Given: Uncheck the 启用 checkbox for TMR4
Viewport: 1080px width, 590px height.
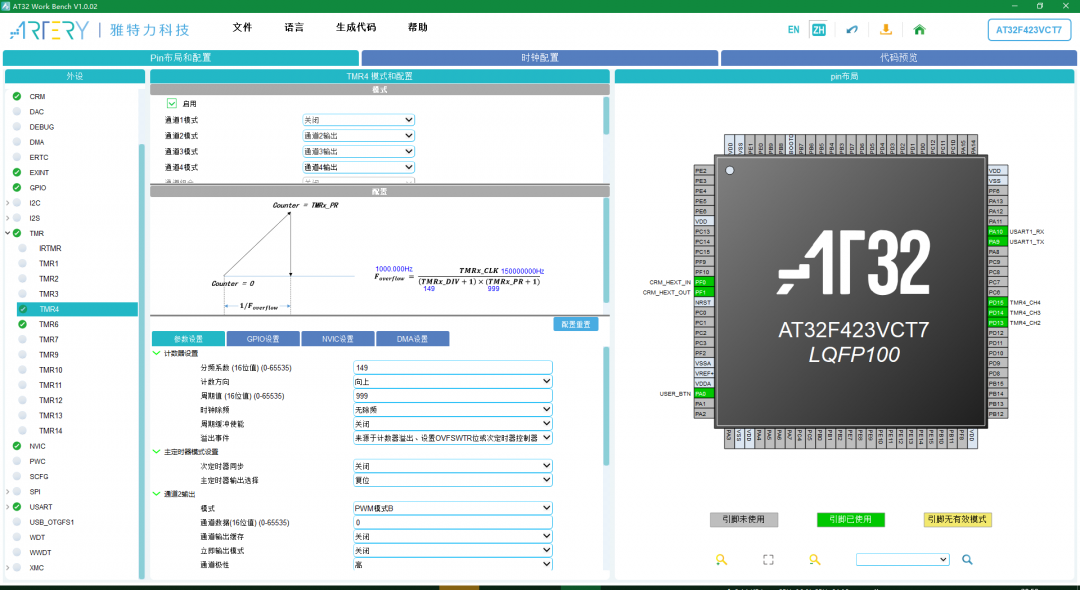Looking at the screenshot, I should coord(172,103).
